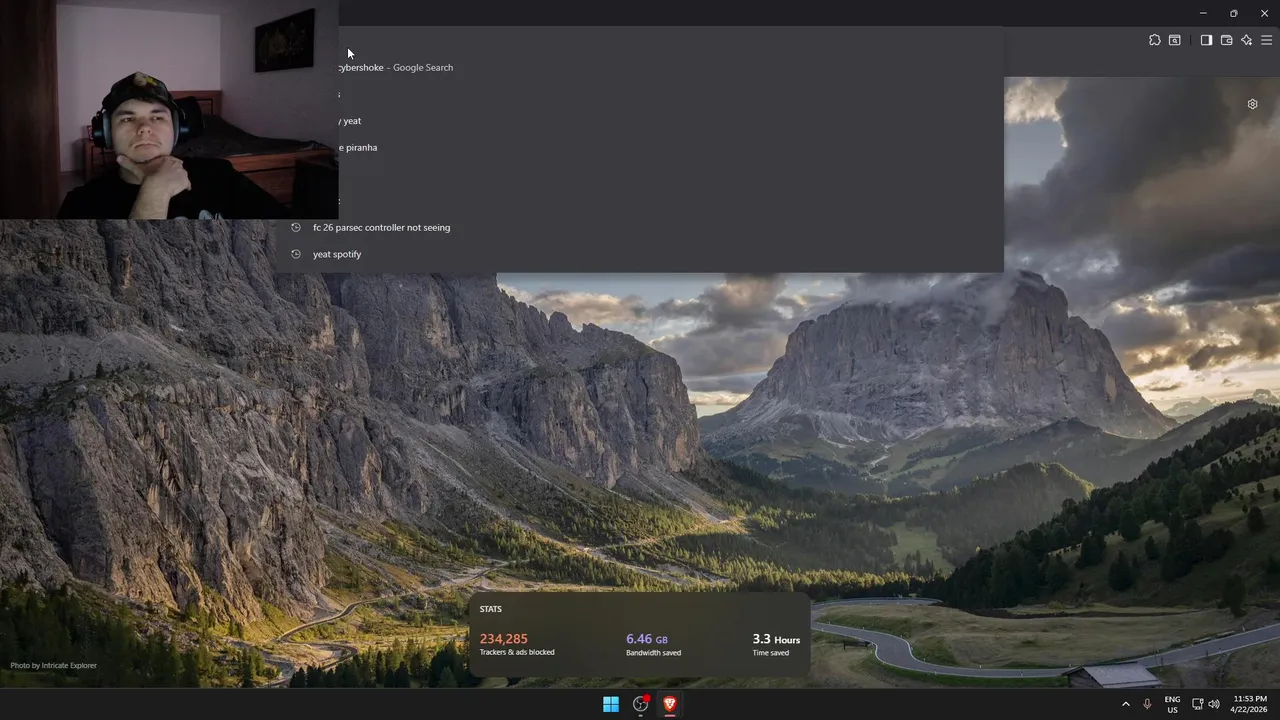The image size is (1280, 720).
Task: Choose the suggestion ending in 'piranha'
Action: click(640, 147)
